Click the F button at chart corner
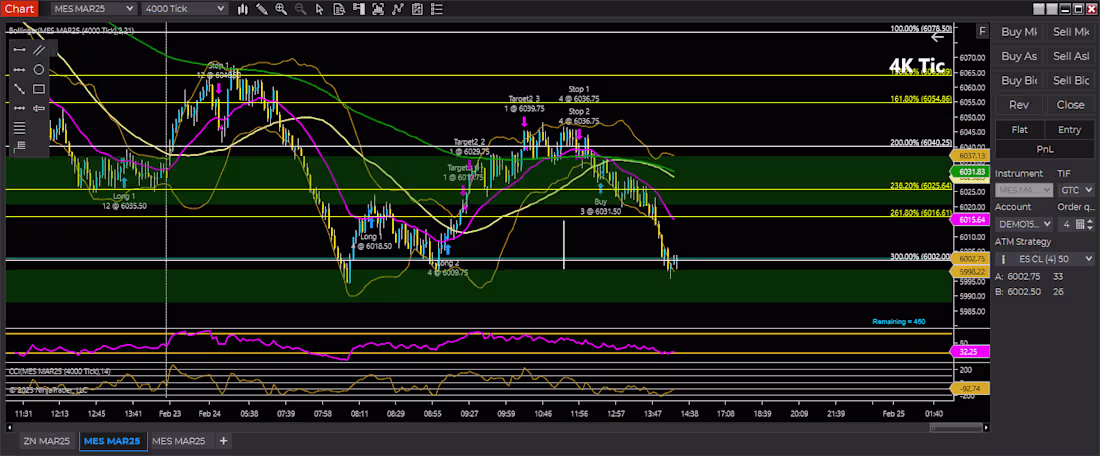 tap(982, 32)
